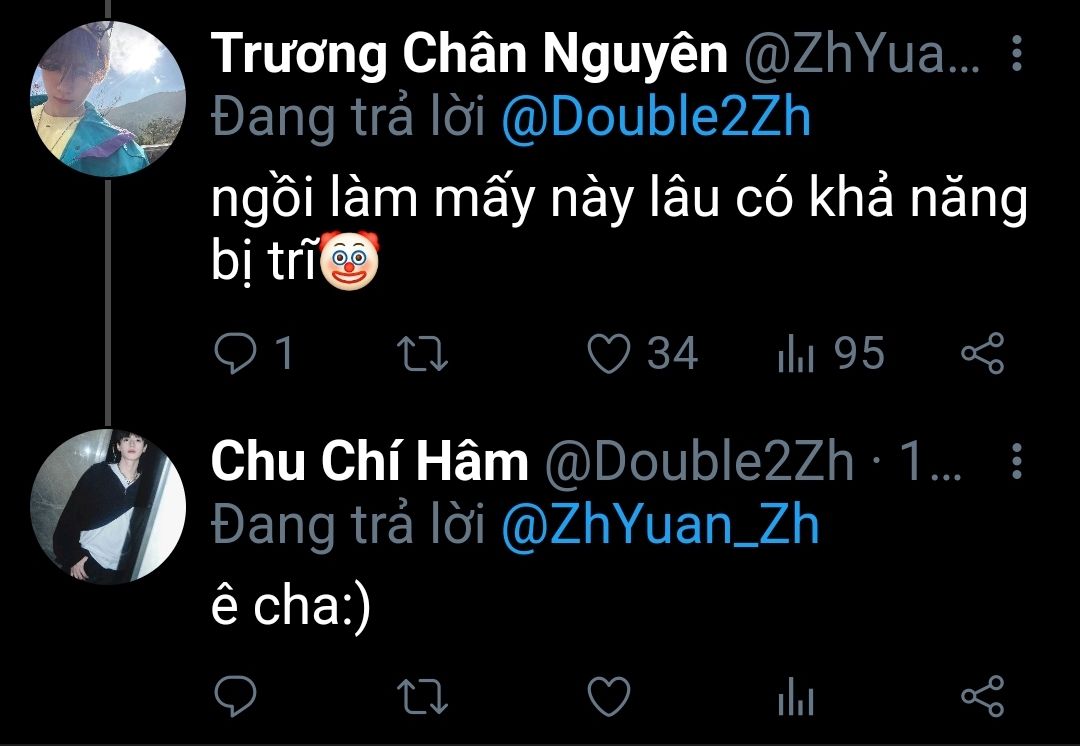Screen dimensions: 1080x746
Task: Like Chu Chí Hâm's "ê cha:)" tweet
Action: pyautogui.click(x=609, y=696)
